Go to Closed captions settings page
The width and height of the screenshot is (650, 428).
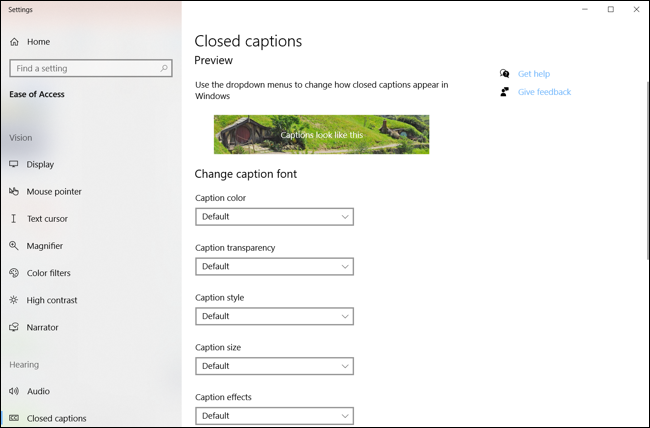pos(56,418)
